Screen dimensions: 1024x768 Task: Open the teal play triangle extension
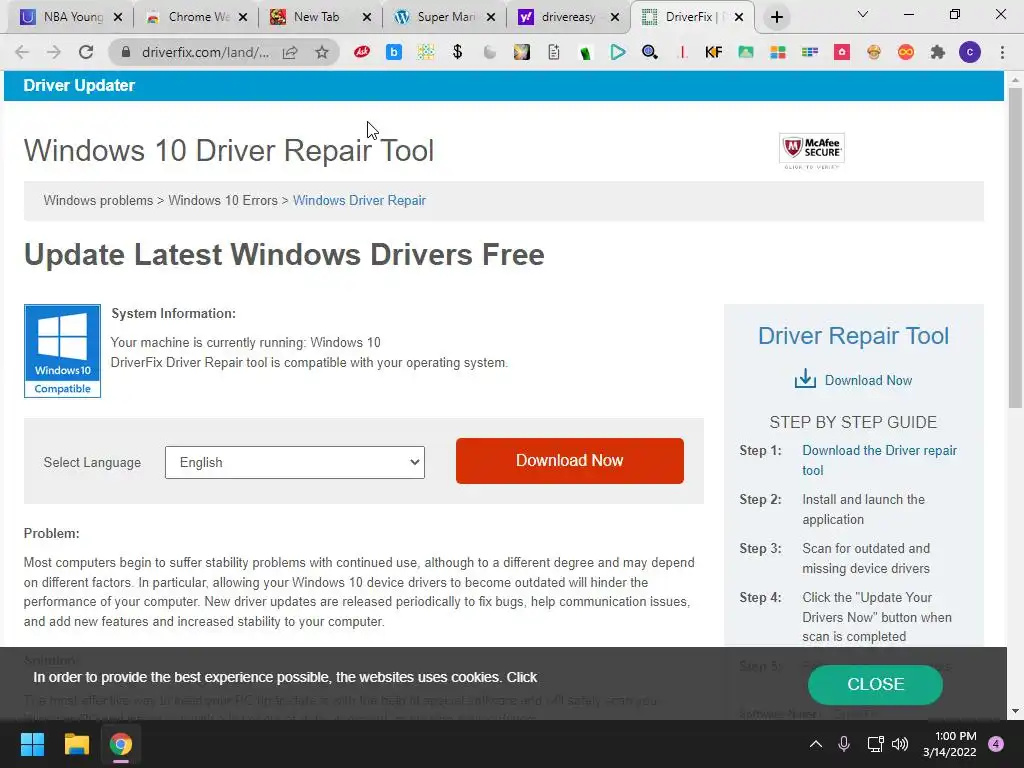(x=618, y=52)
